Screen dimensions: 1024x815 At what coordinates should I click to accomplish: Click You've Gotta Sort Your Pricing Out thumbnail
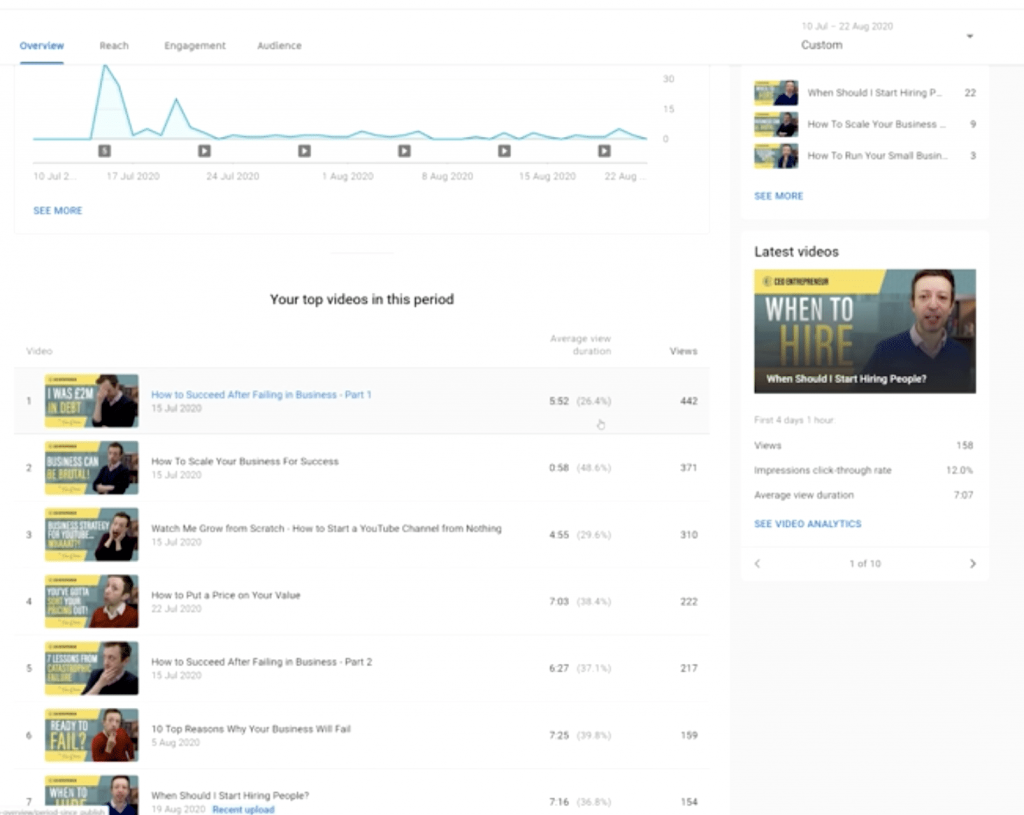(x=91, y=601)
